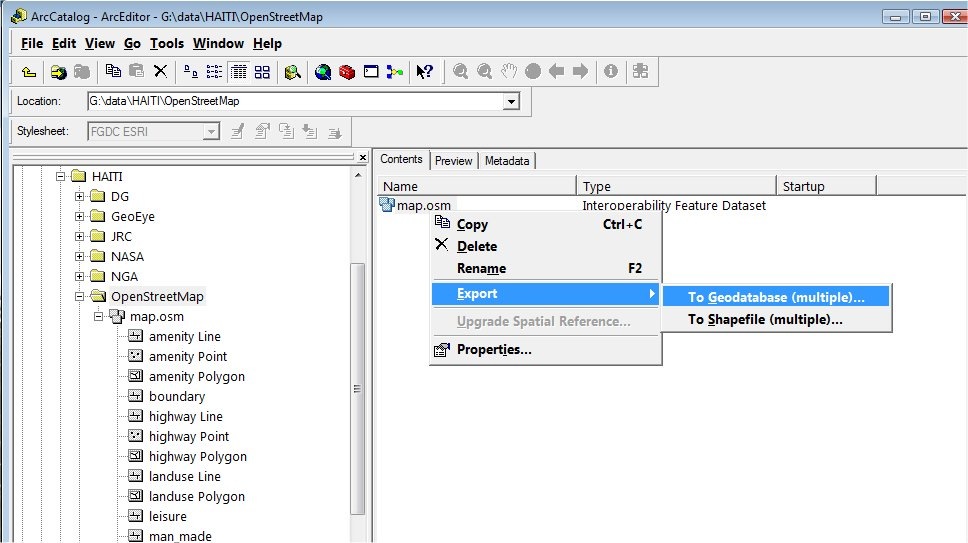The image size is (968, 543).
Task: Click the Export Metadata icon
Action: coord(310,131)
